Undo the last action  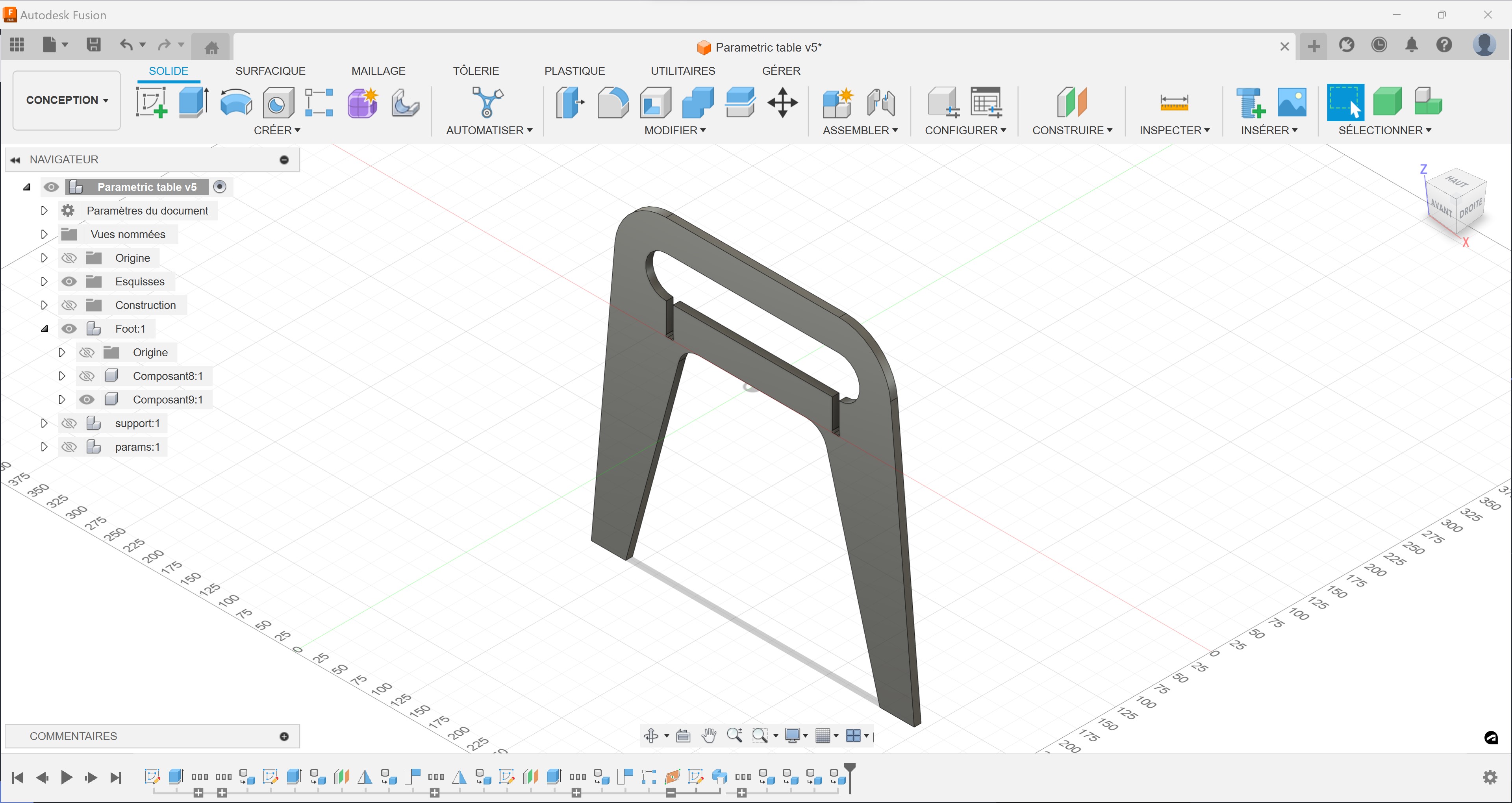click(126, 44)
